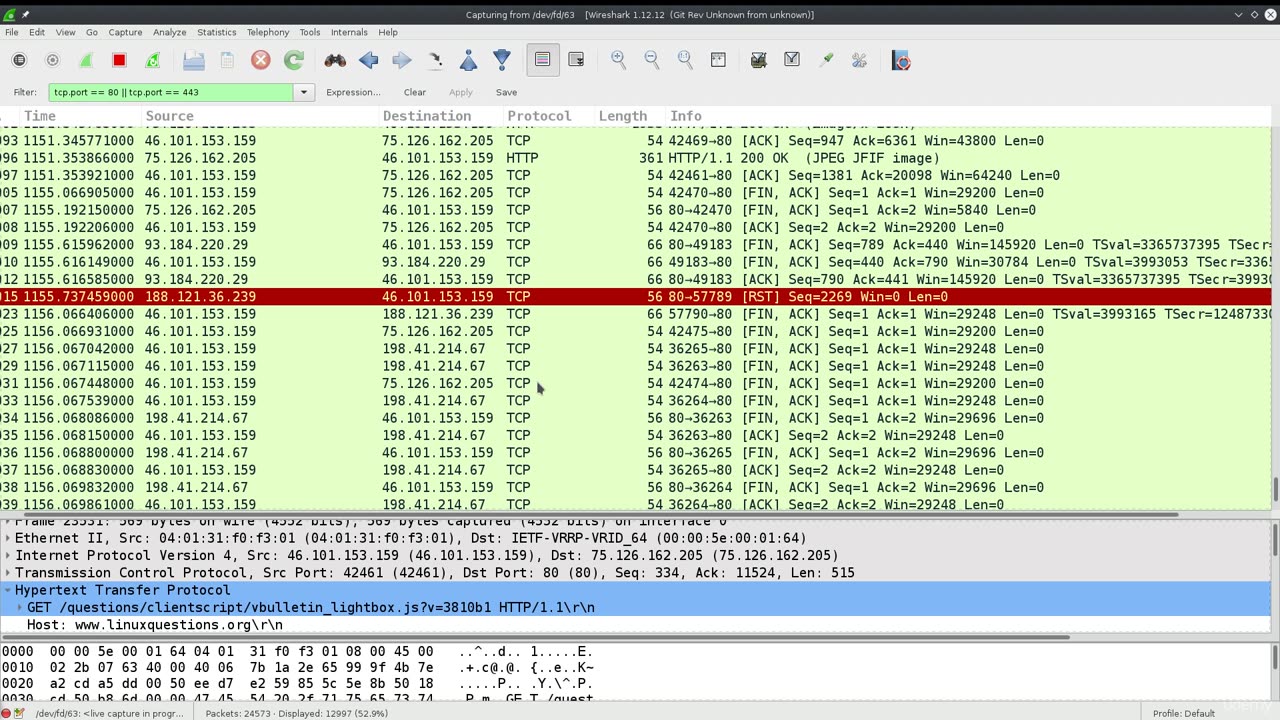Open the View menu
Viewport: 1280px width, 720px height.
pos(65,32)
